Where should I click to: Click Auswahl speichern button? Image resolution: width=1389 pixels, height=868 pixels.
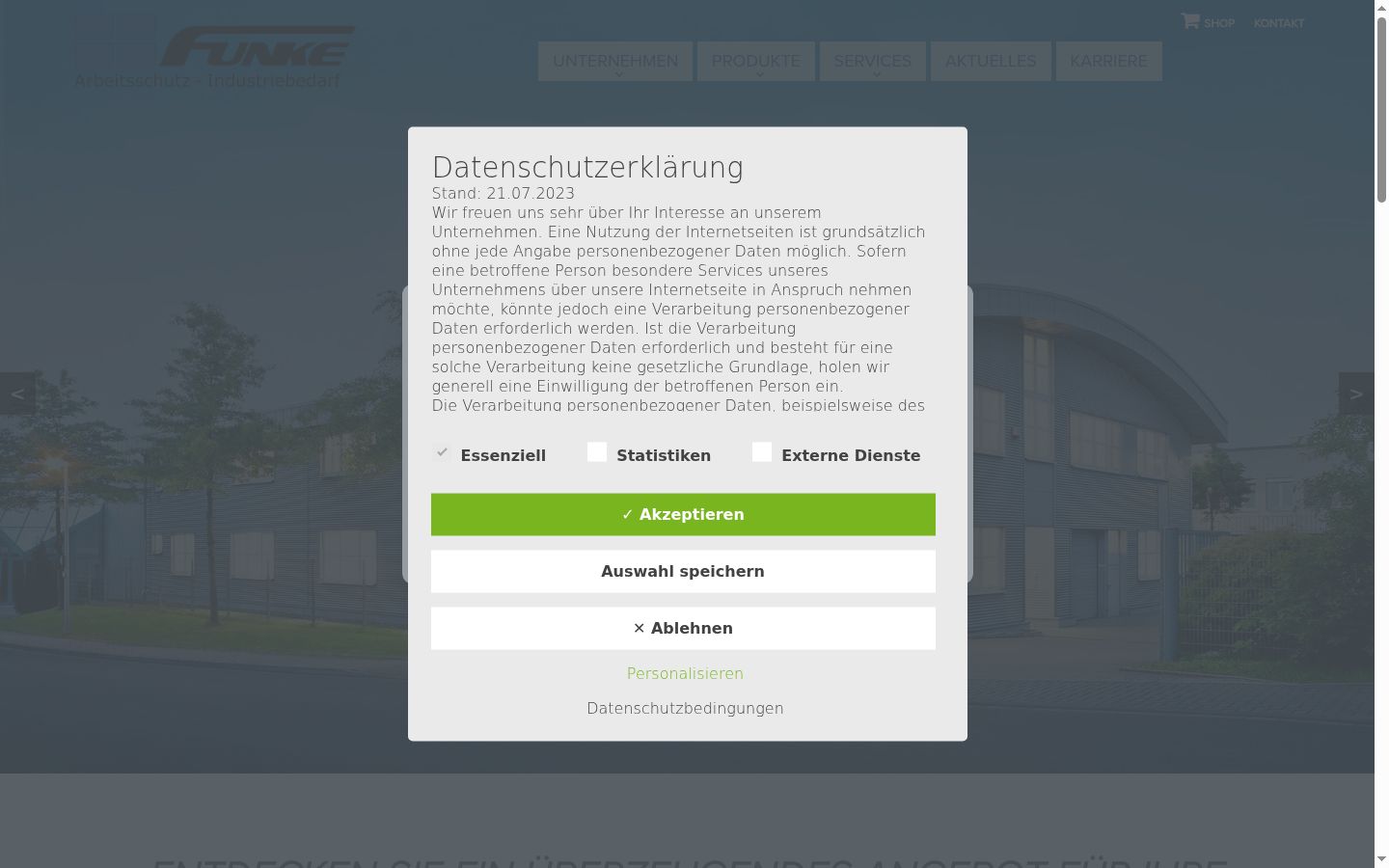(x=683, y=572)
